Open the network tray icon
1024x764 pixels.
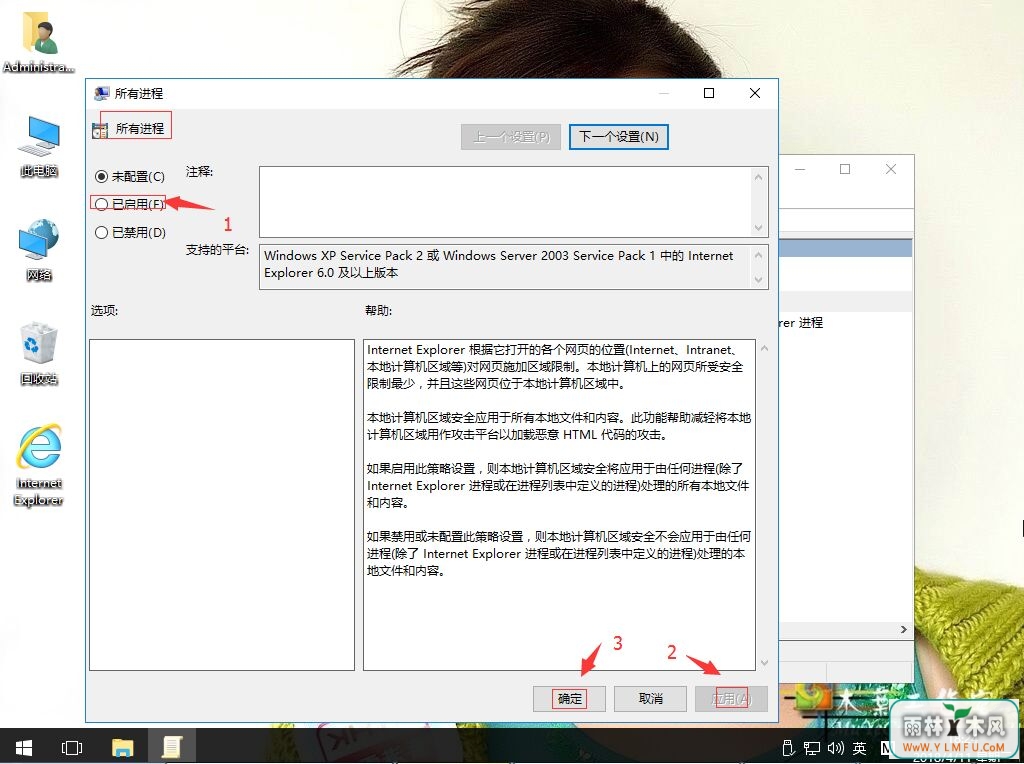coord(812,748)
